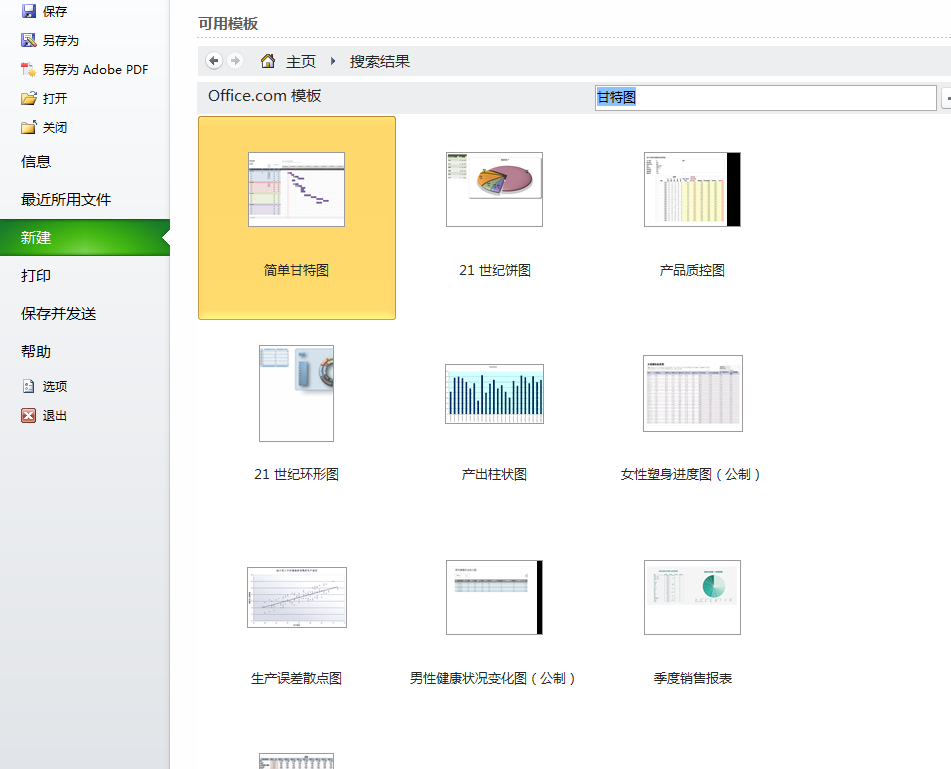Image resolution: width=951 pixels, height=769 pixels.
Task: Select the 21 世纪饼图 template
Action: pos(494,190)
